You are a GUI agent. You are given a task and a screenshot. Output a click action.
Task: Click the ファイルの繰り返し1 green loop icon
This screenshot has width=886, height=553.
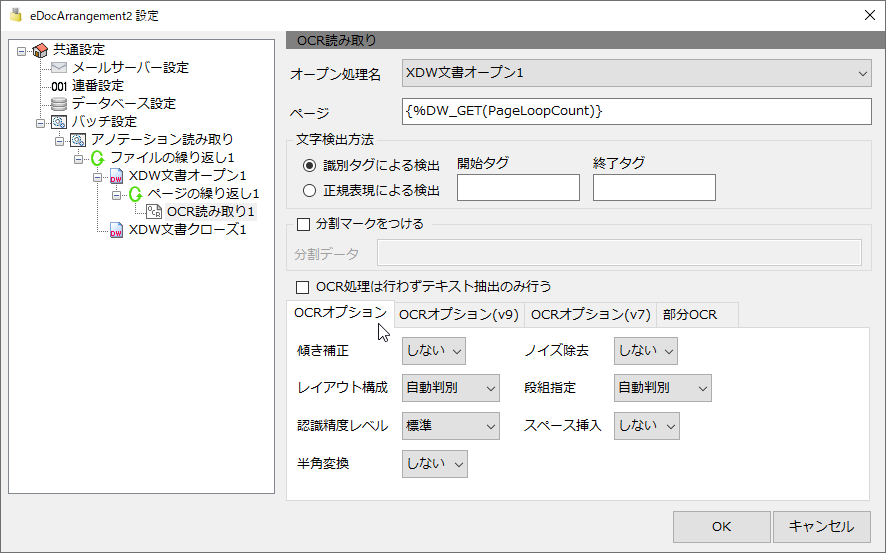pos(97,158)
